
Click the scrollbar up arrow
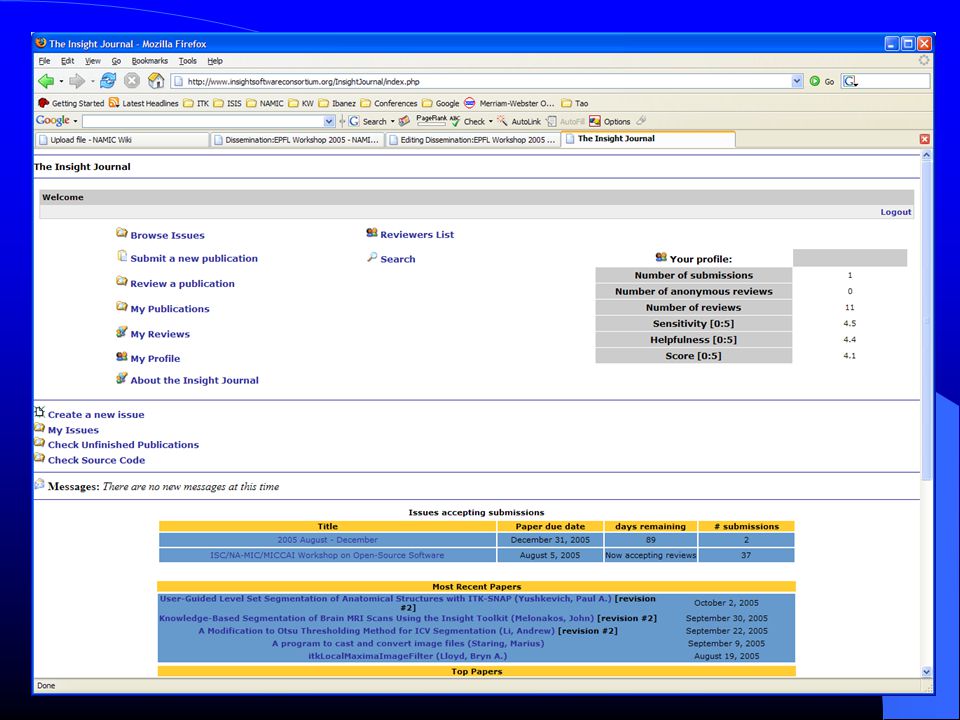(x=926, y=156)
